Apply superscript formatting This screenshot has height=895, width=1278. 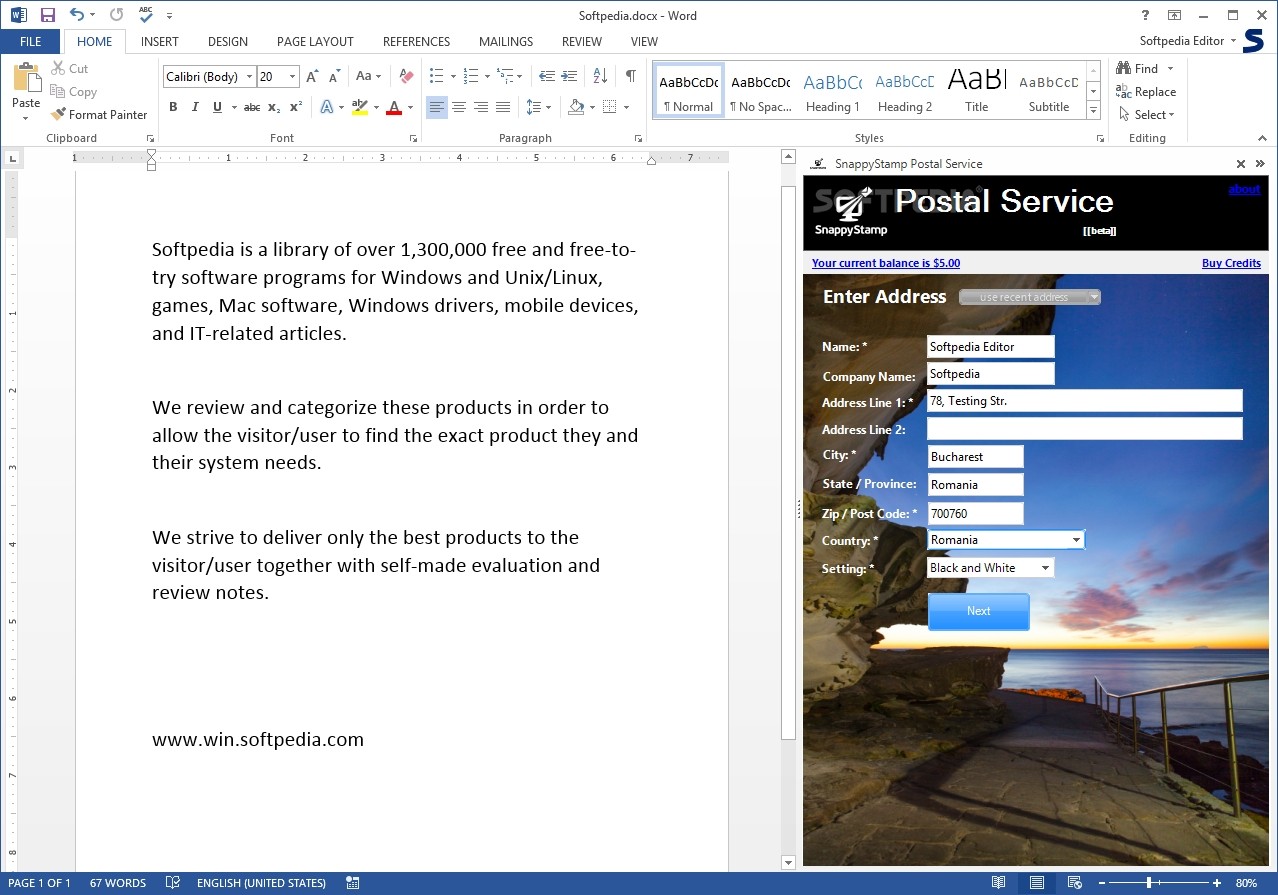click(x=296, y=107)
